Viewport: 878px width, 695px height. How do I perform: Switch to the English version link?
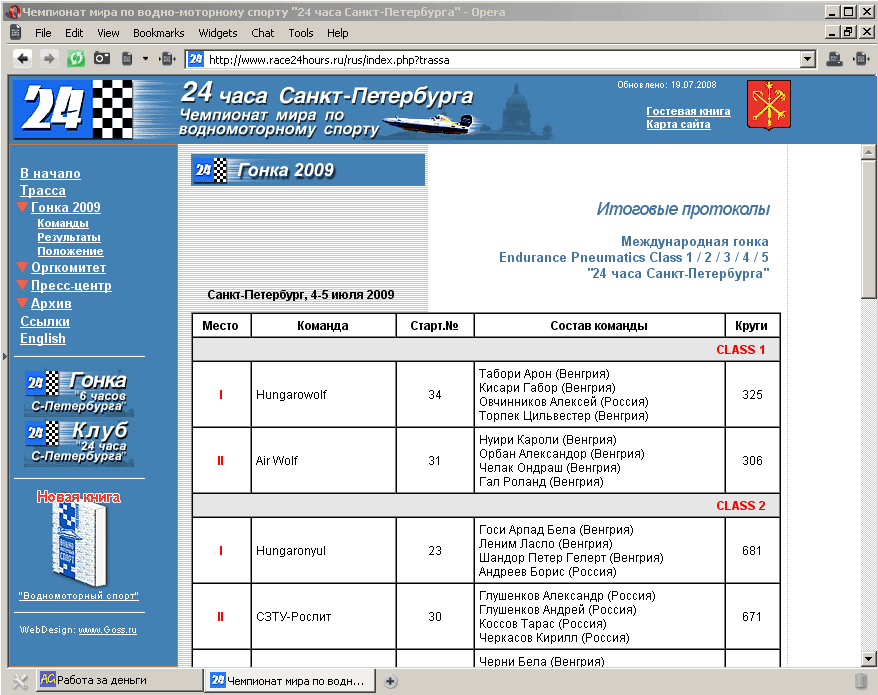coord(43,339)
